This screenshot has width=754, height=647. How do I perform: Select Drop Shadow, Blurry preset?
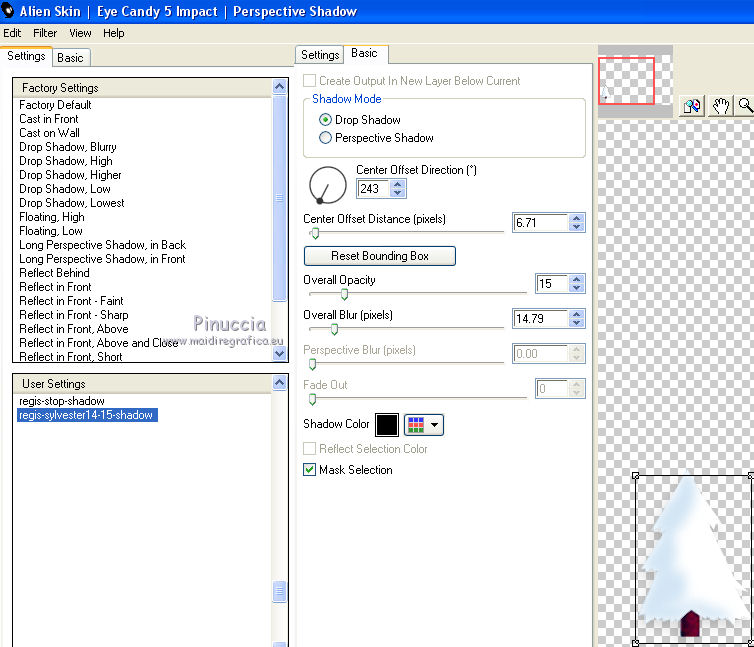tap(68, 147)
